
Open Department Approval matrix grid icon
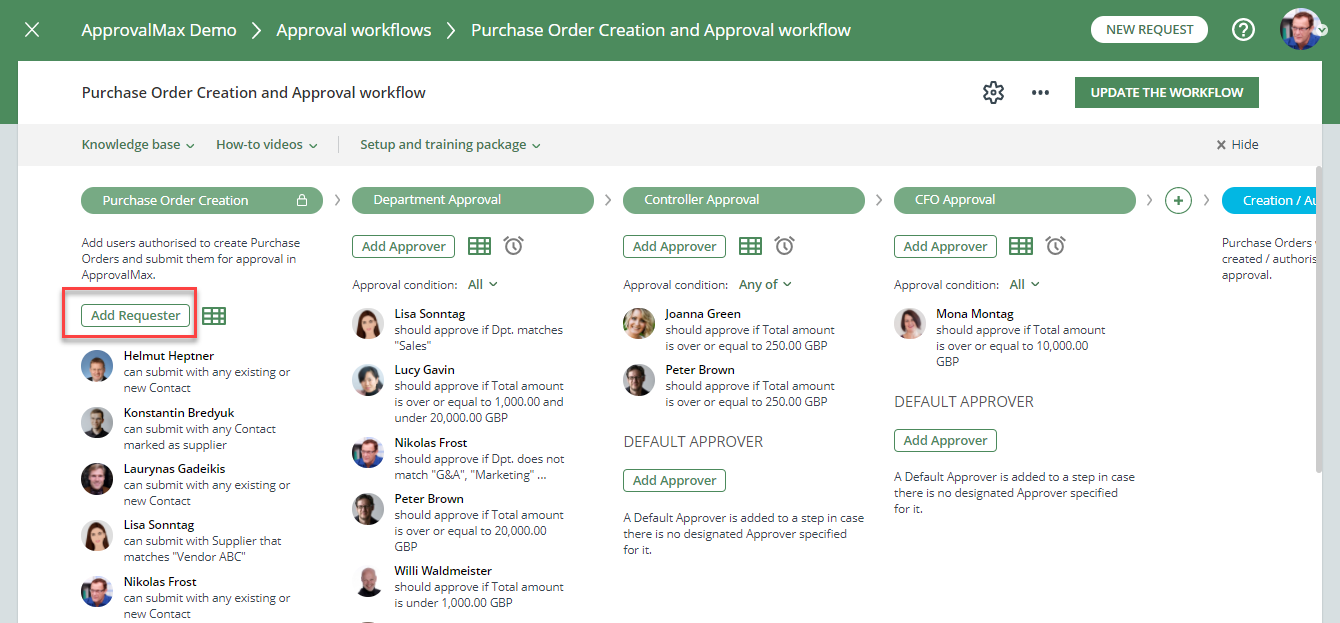click(480, 246)
